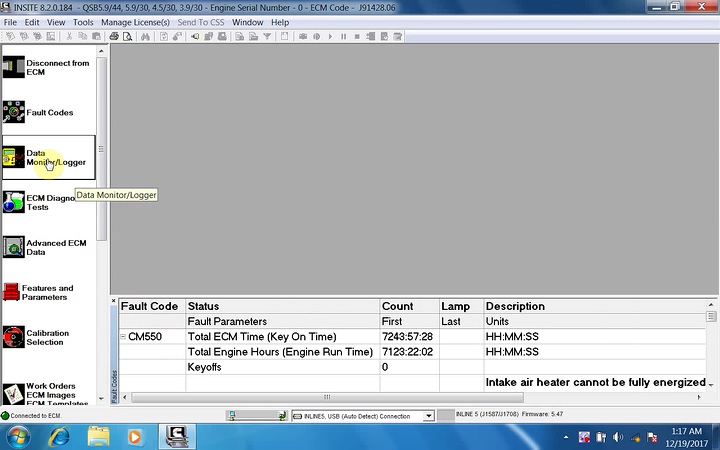This screenshot has height=450, width=720.
Task: Select the Total Engine Hours (Engine Run Time) cell
Action: [283, 352]
